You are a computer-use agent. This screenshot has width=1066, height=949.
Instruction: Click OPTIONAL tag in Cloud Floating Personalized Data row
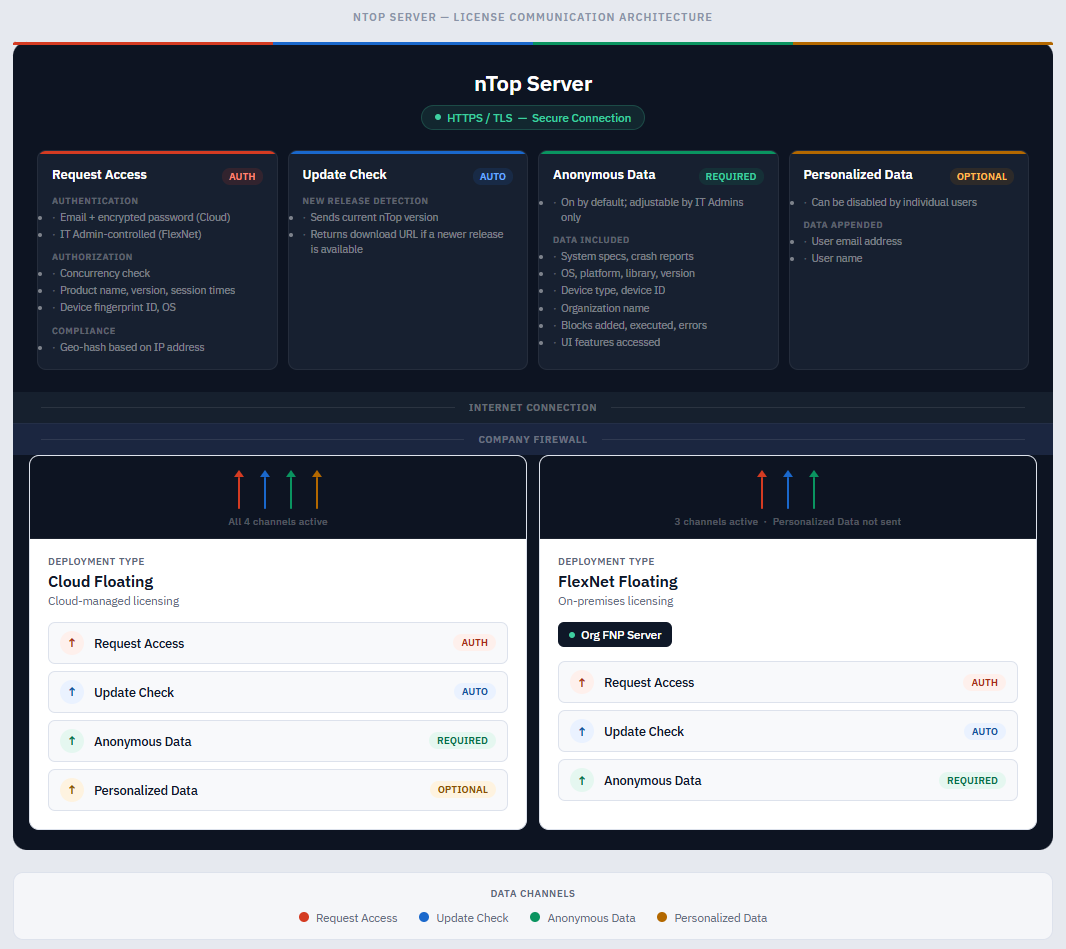pos(462,789)
